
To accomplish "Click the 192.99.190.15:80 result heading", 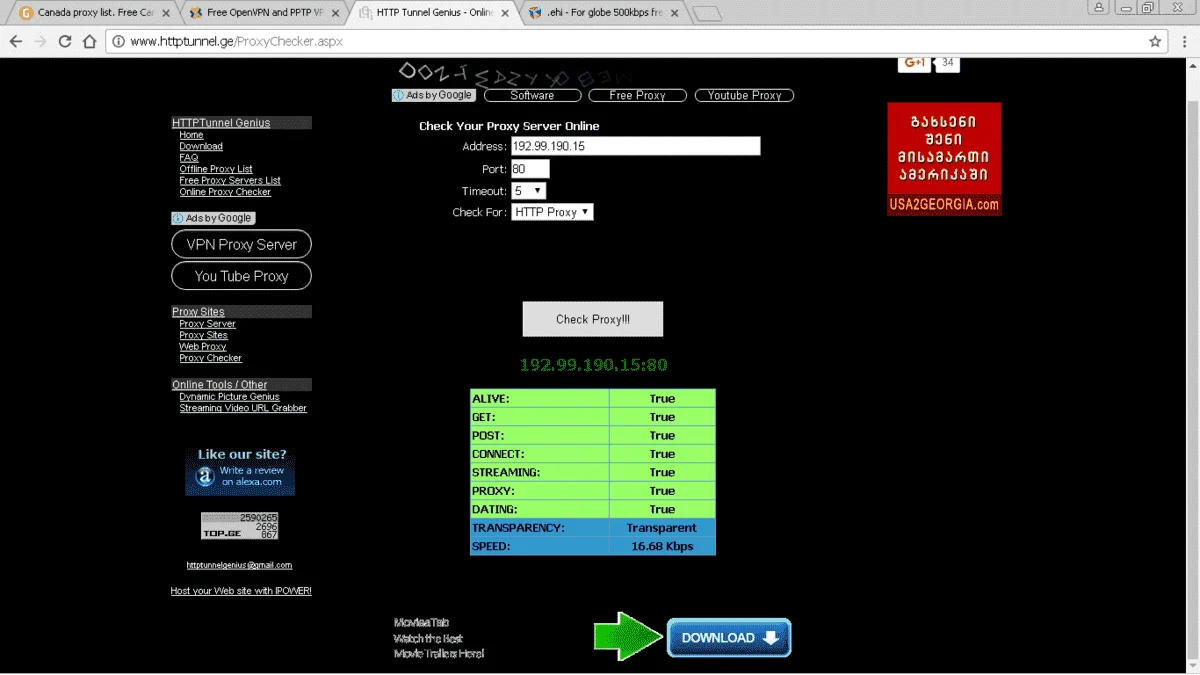I will coord(593,365).
